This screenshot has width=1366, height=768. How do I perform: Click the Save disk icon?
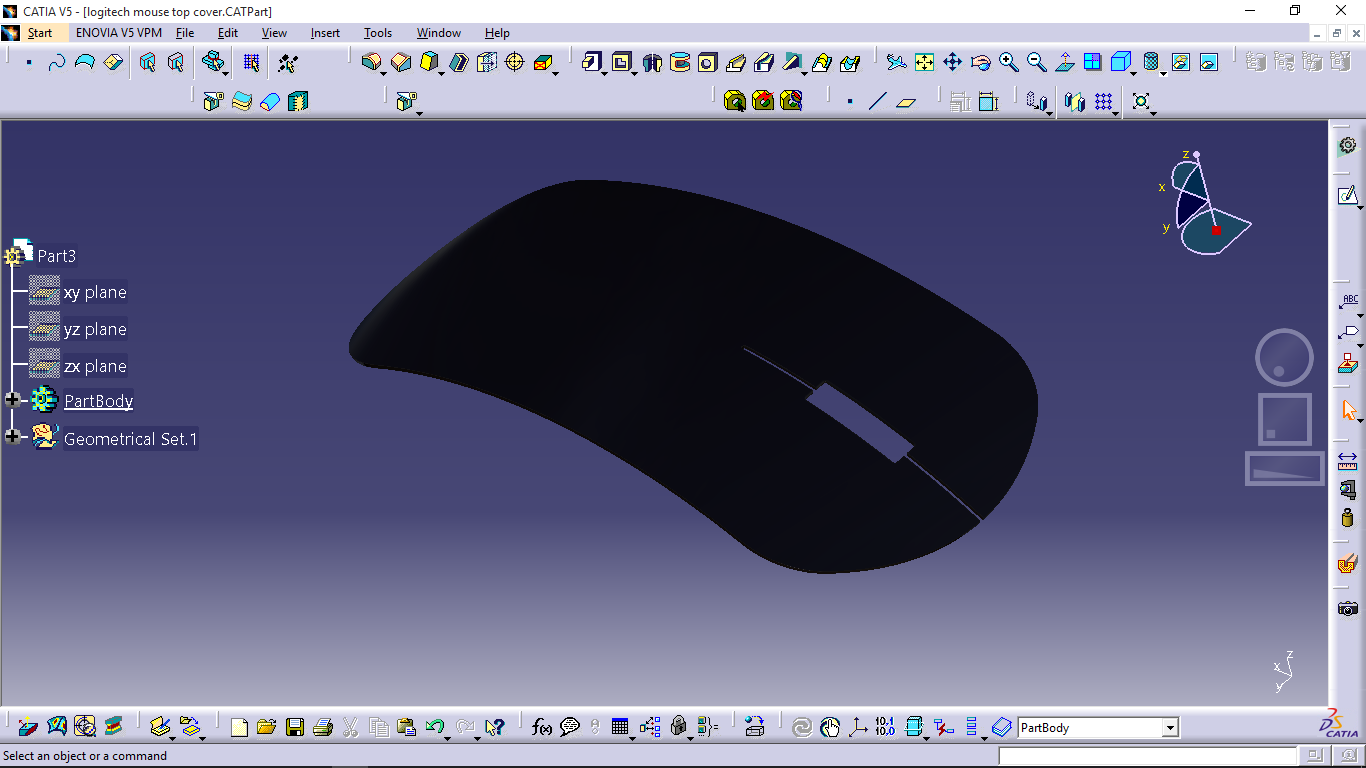coord(295,727)
